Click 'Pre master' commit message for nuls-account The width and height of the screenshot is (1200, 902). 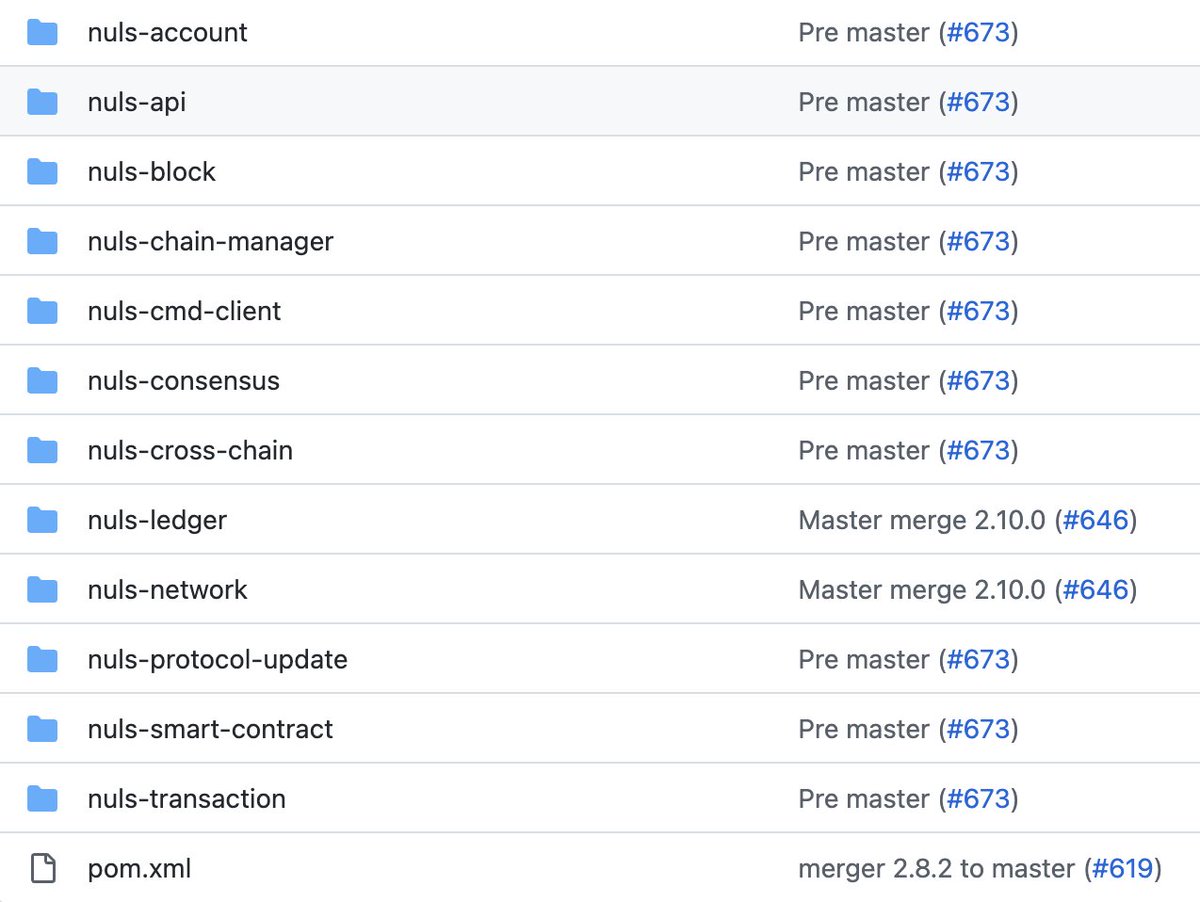864,32
